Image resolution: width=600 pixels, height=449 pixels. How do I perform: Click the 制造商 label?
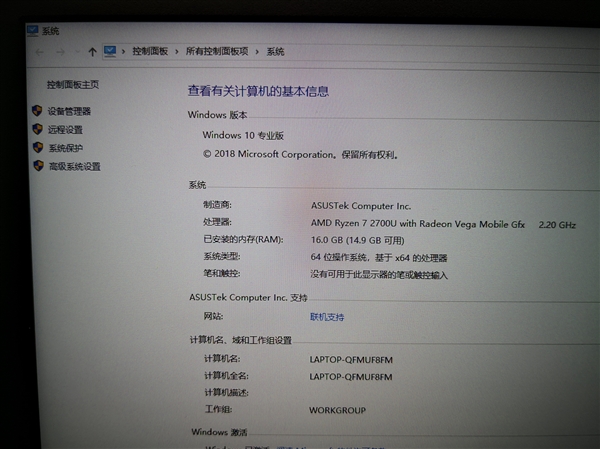(217, 205)
